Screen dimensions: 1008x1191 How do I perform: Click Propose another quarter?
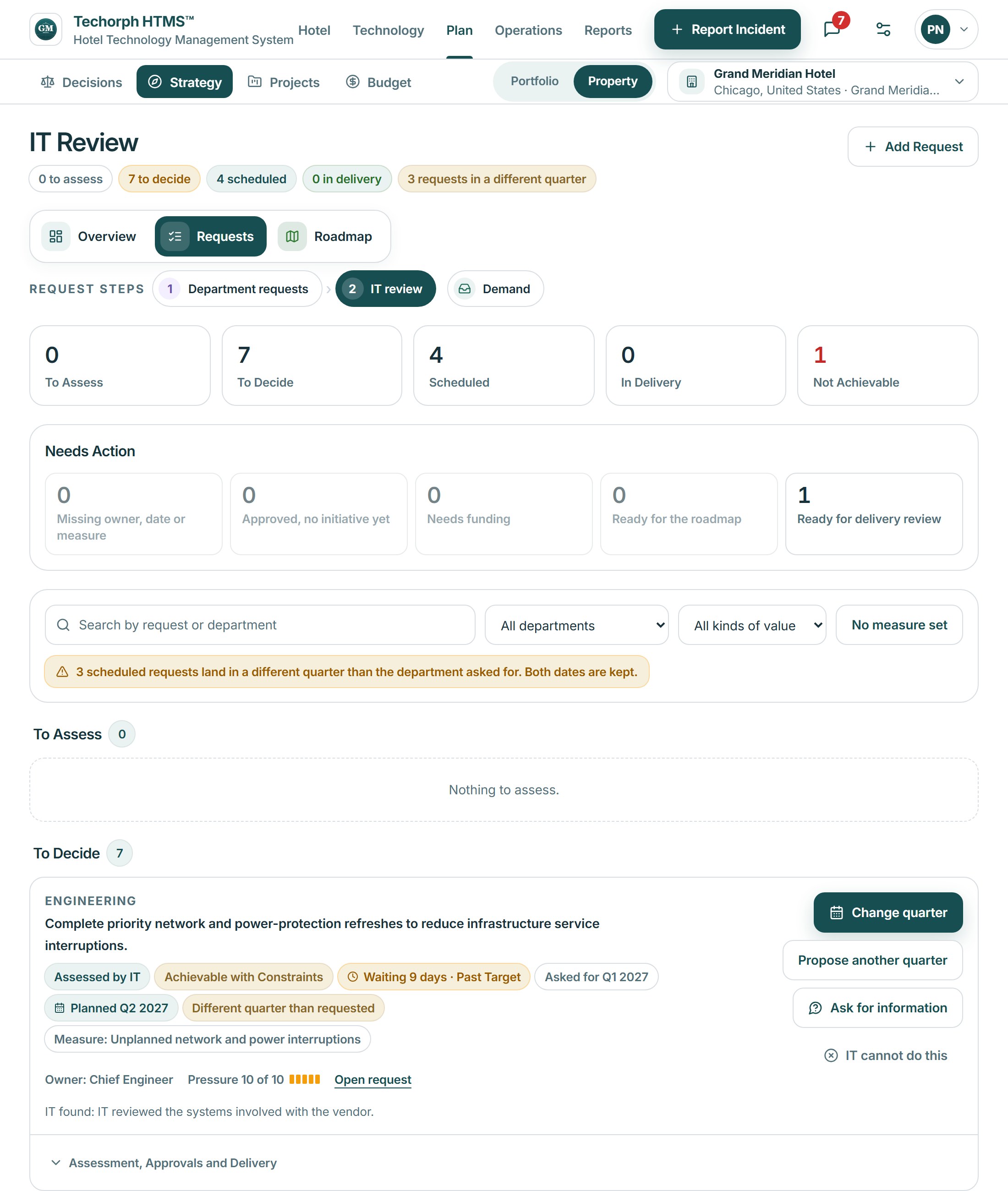pyautogui.click(x=872, y=960)
